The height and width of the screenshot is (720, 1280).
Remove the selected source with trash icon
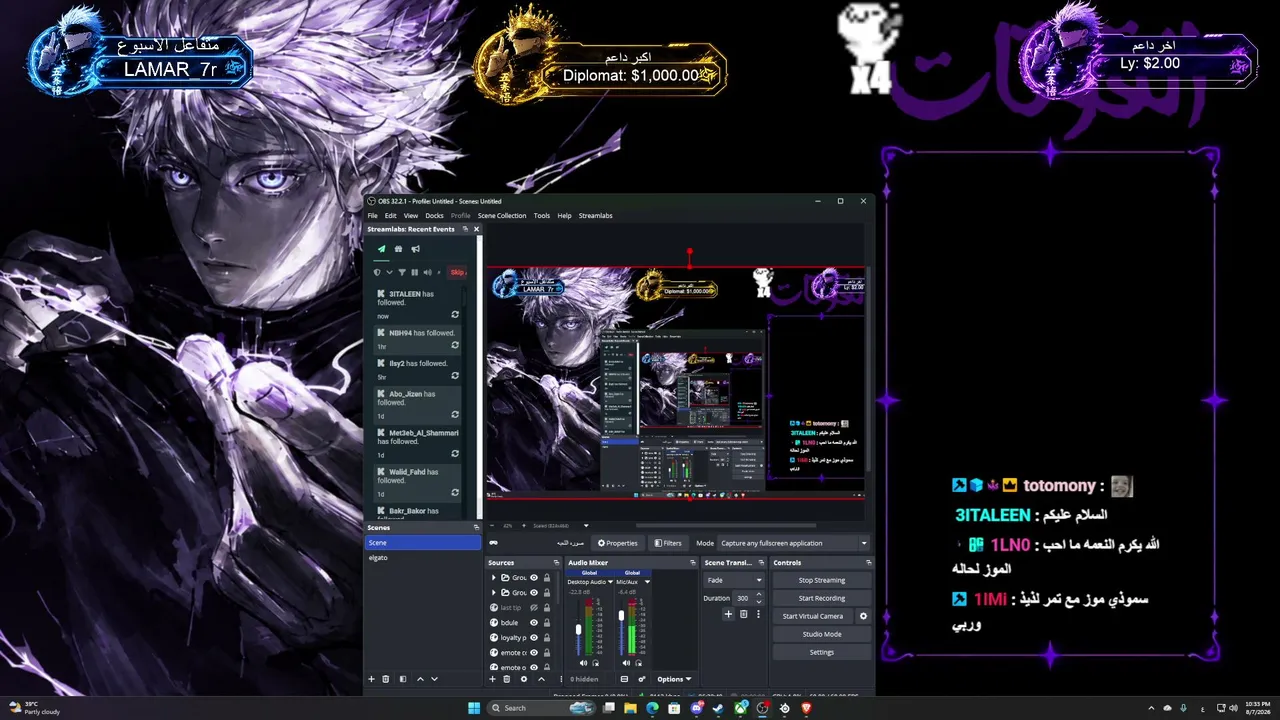point(506,679)
